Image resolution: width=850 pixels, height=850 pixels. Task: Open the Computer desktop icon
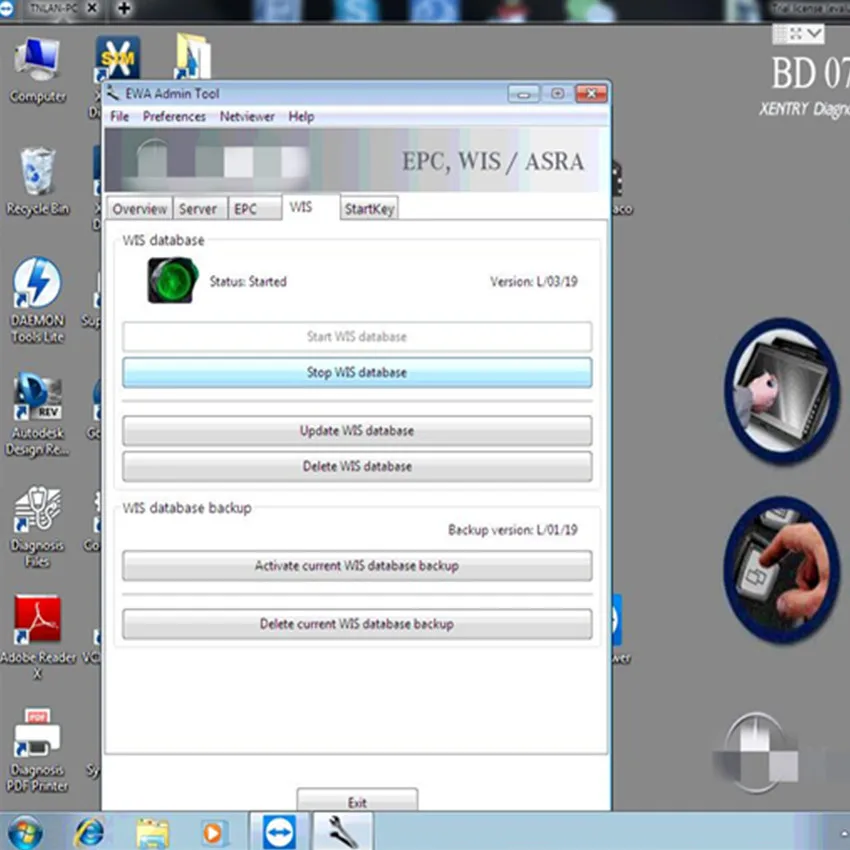tap(37, 69)
